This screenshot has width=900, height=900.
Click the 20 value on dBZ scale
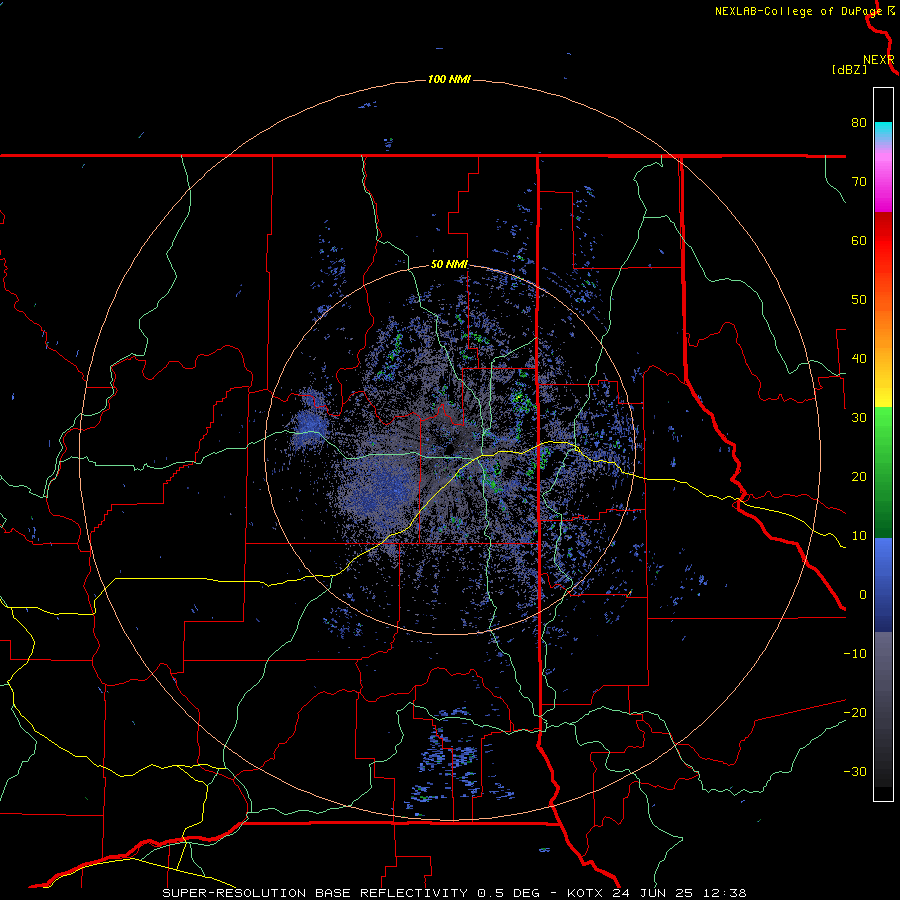[x=859, y=477]
